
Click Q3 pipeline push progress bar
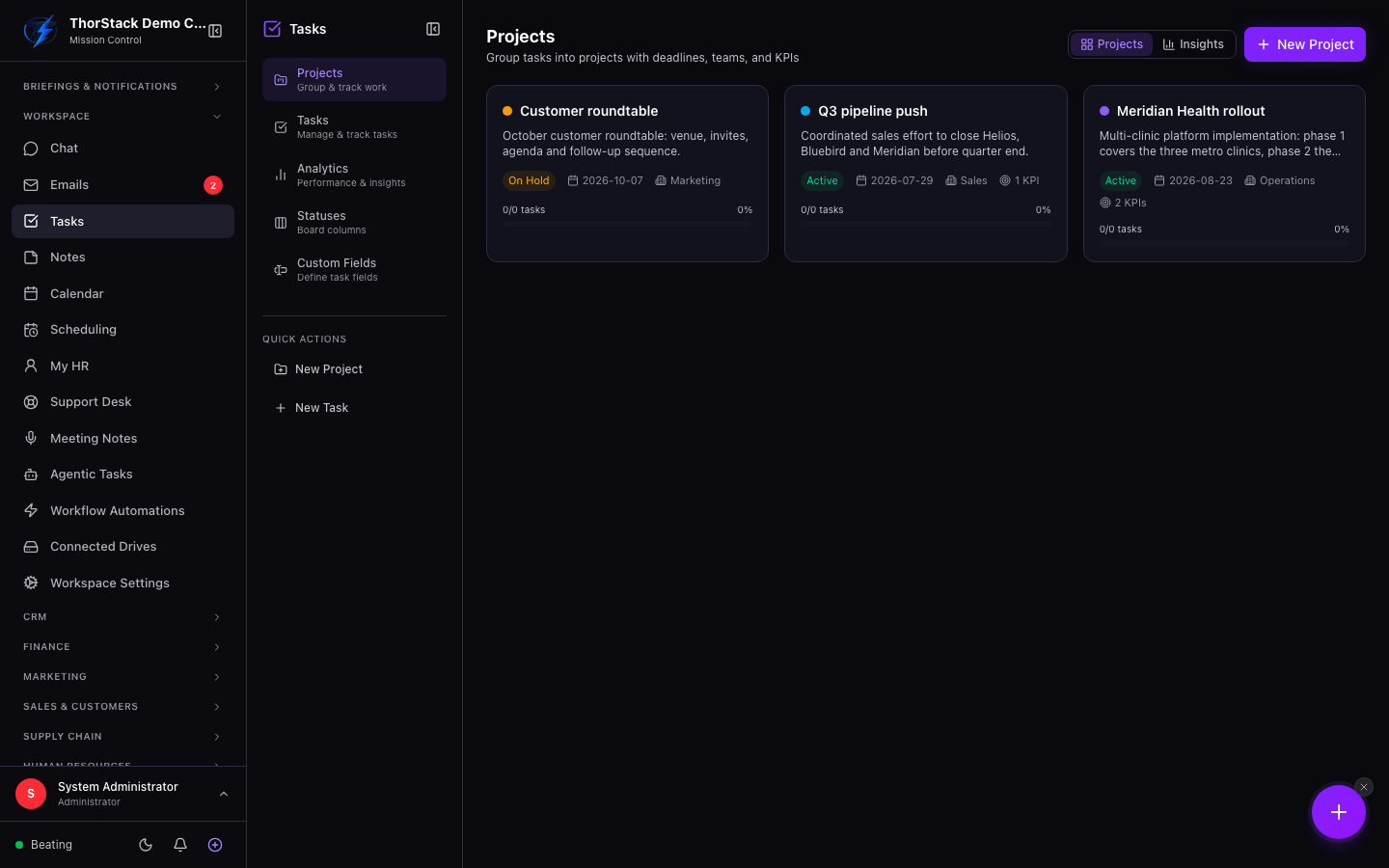click(x=925, y=224)
